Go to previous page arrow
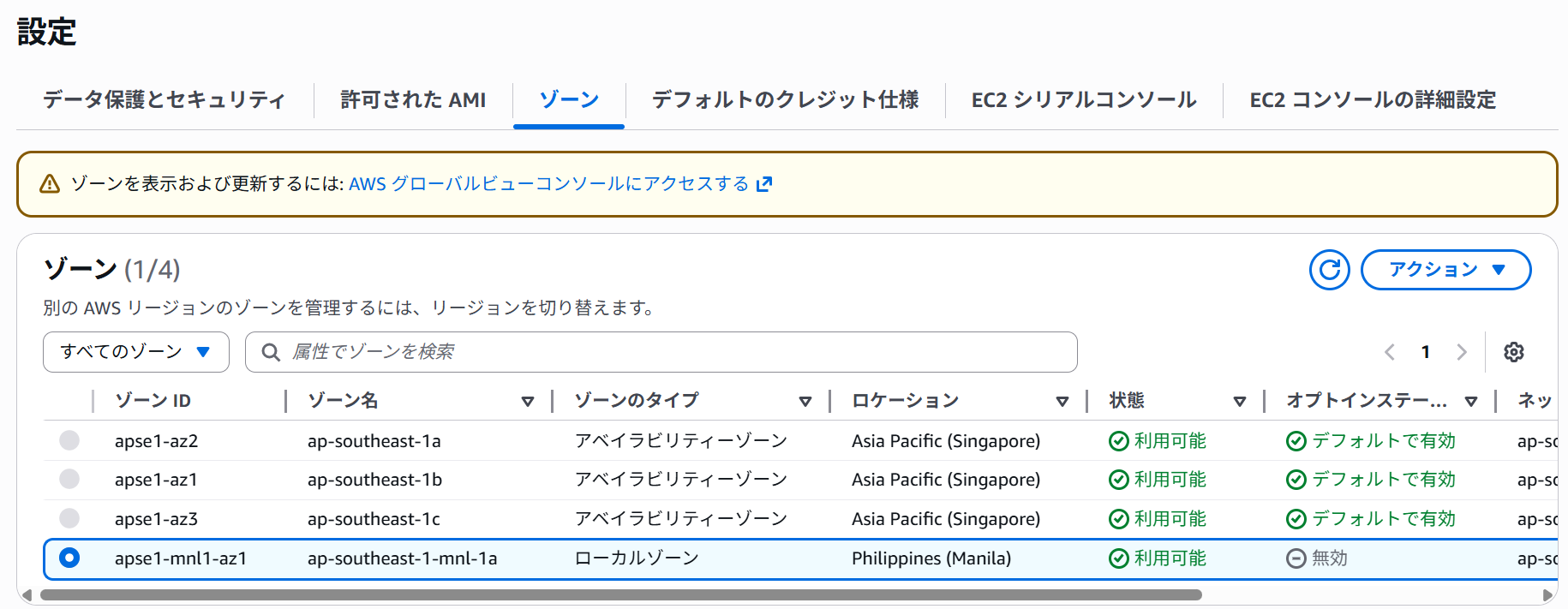This screenshot has height=609, width=1568. click(1390, 352)
